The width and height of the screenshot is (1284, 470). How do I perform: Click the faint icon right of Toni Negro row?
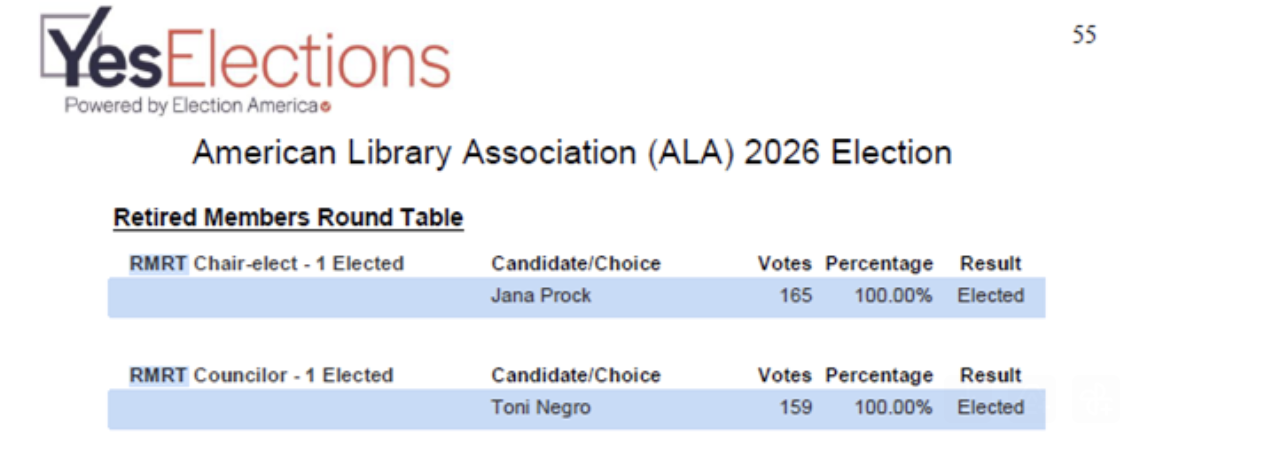[x=1094, y=401]
